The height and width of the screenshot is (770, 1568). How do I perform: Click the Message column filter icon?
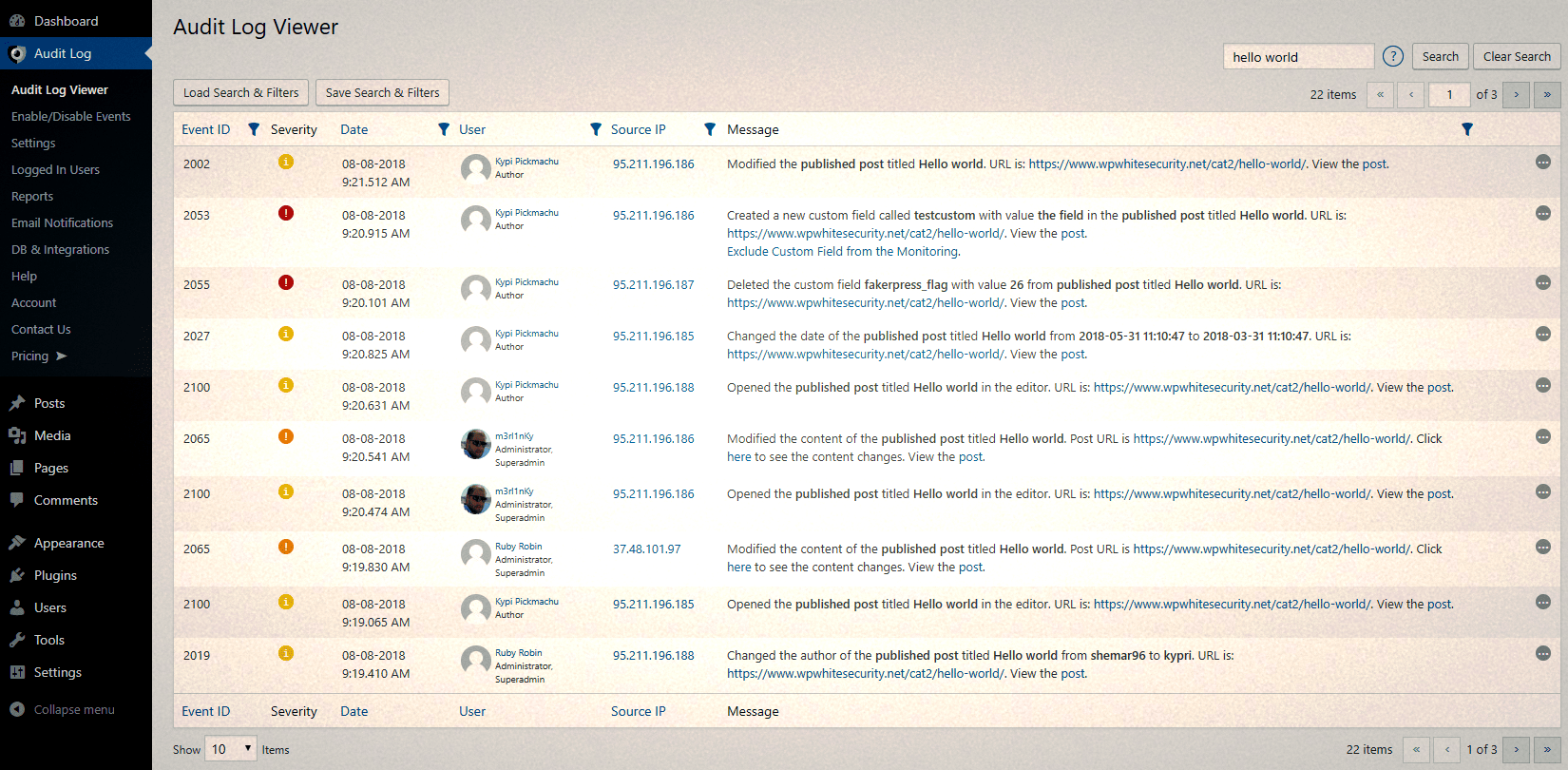tap(1467, 129)
